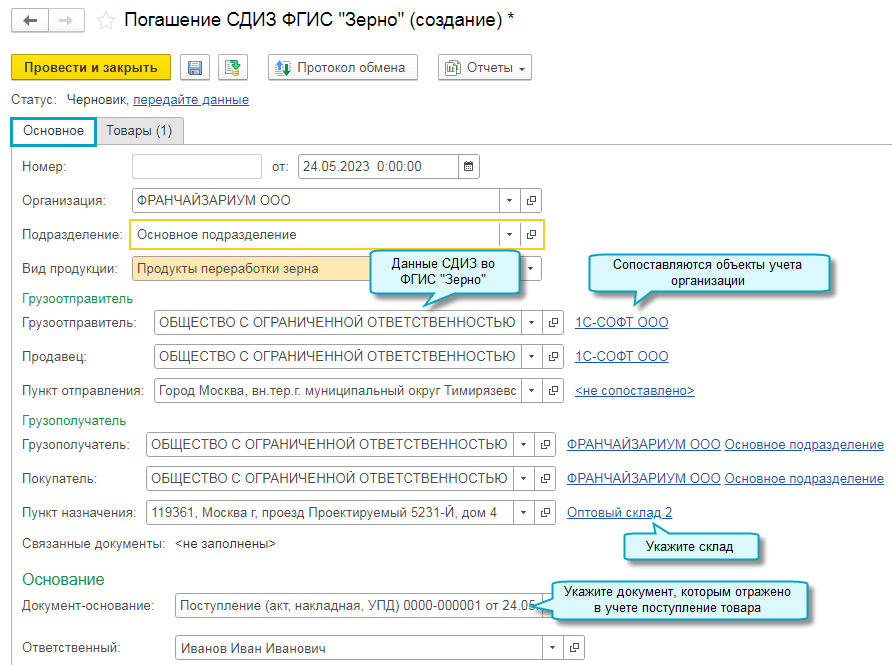Click the Документ-основание field
This screenshot has width=892, height=665.
(358, 606)
